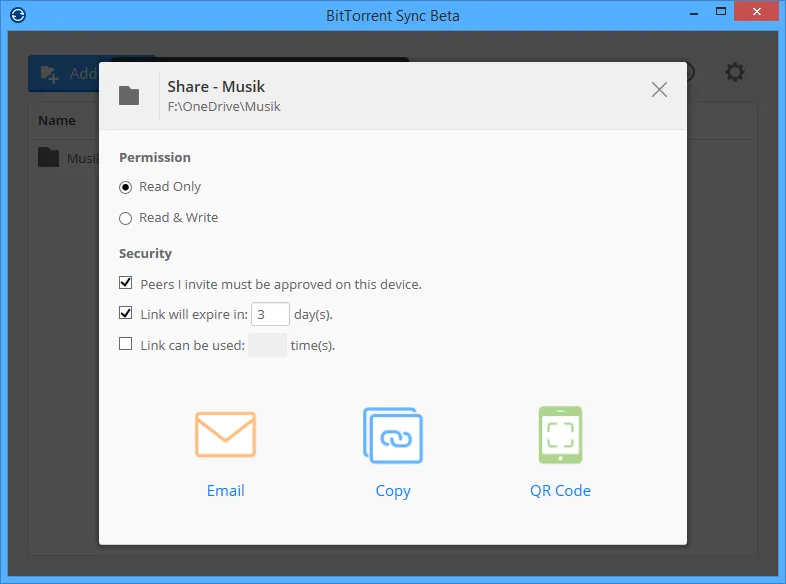
Task: Minimize the BitTorrent Sync window
Action: pyautogui.click(x=694, y=14)
